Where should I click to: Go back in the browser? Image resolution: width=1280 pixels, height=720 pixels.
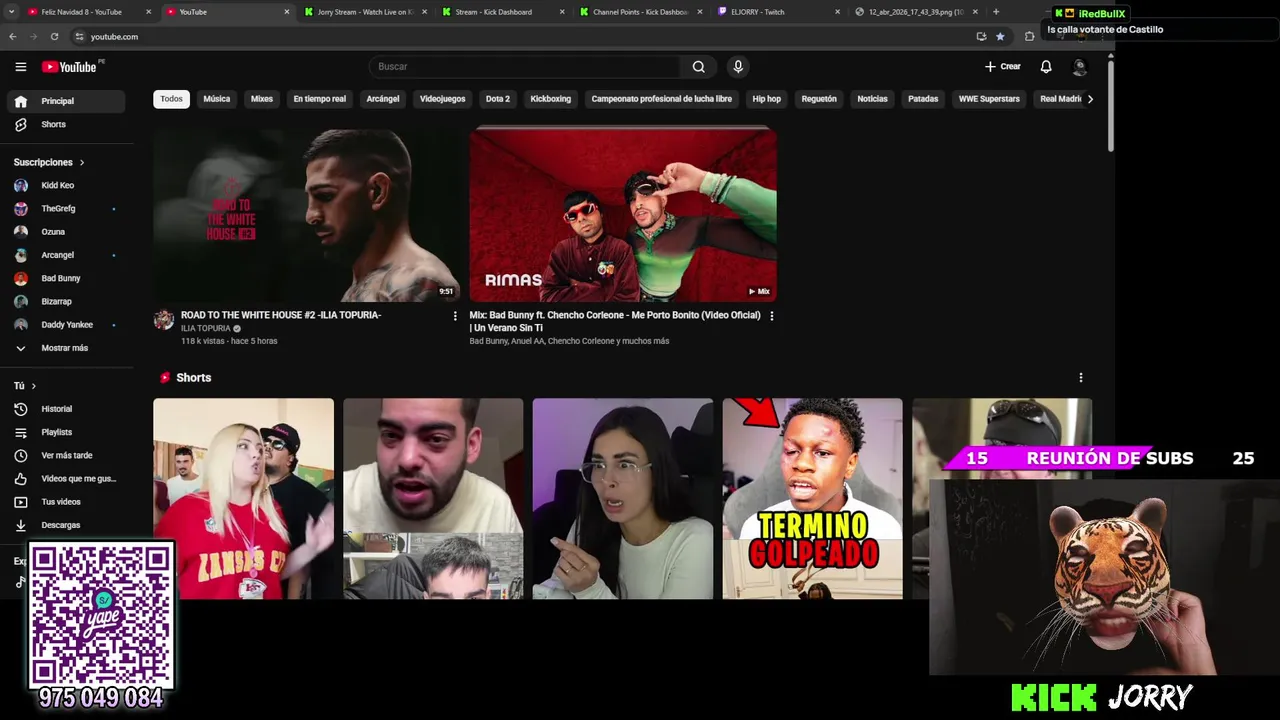[x=12, y=37]
